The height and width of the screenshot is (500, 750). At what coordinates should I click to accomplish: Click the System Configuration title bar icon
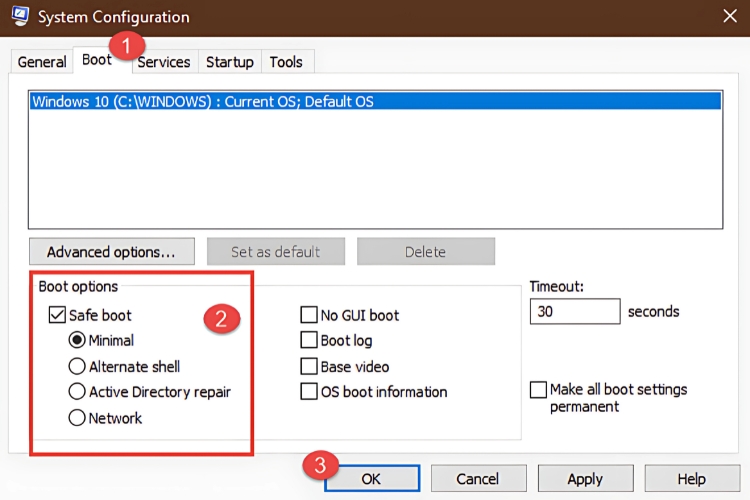tap(19, 17)
